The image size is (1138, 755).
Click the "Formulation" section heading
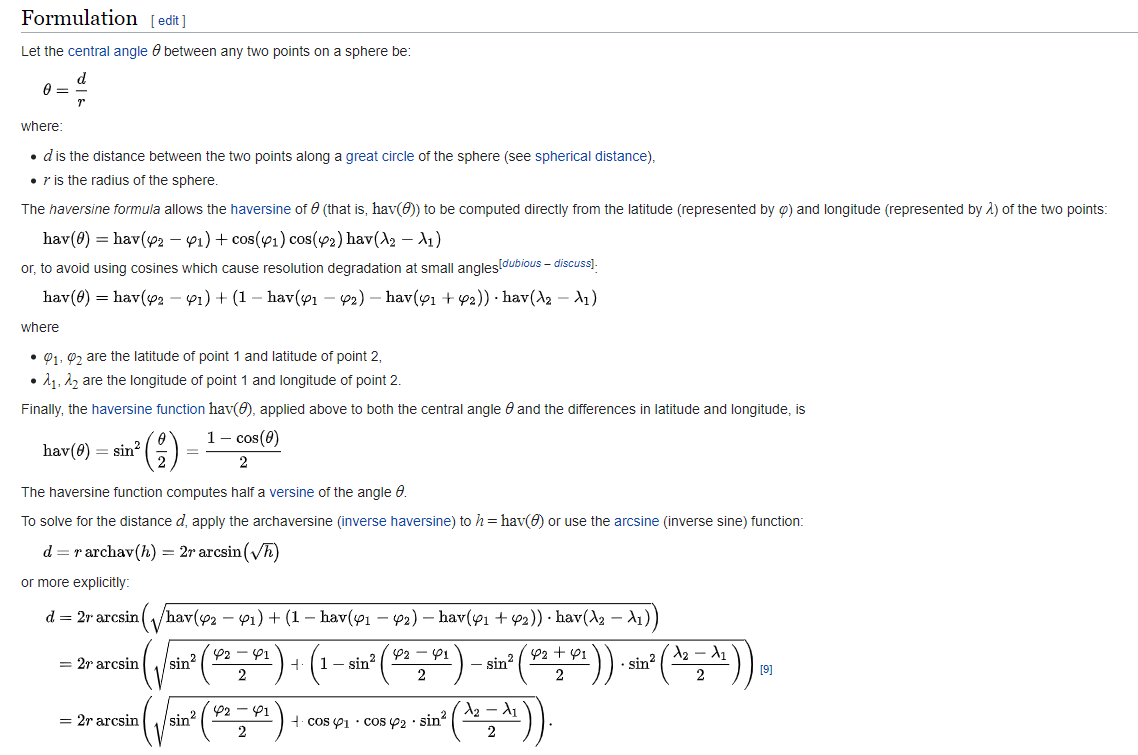click(x=79, y=18)
